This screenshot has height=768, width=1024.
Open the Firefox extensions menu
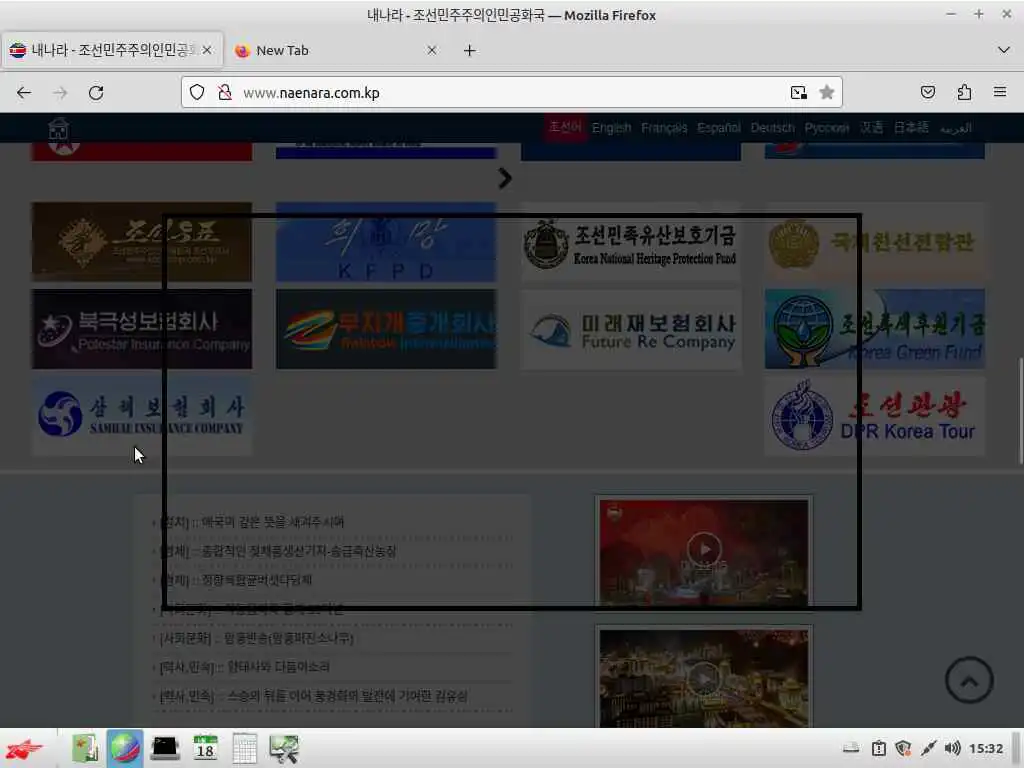[x=965, y=93]
